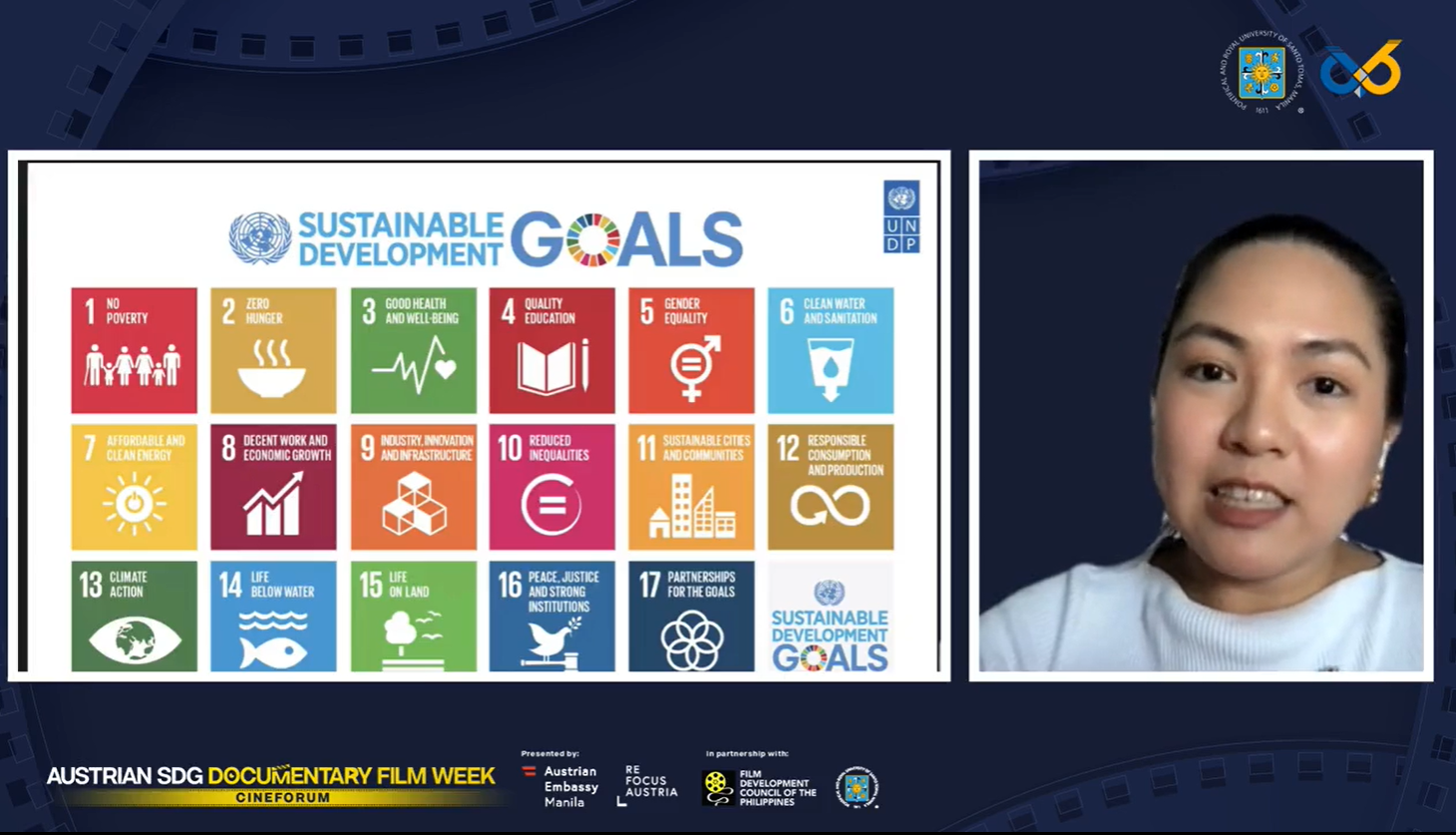Viewport: 1456px width, 835px height.
Task: Click the Gender Equality goal 5 tile
Action: pyautogui.click(x=691, y=350)
